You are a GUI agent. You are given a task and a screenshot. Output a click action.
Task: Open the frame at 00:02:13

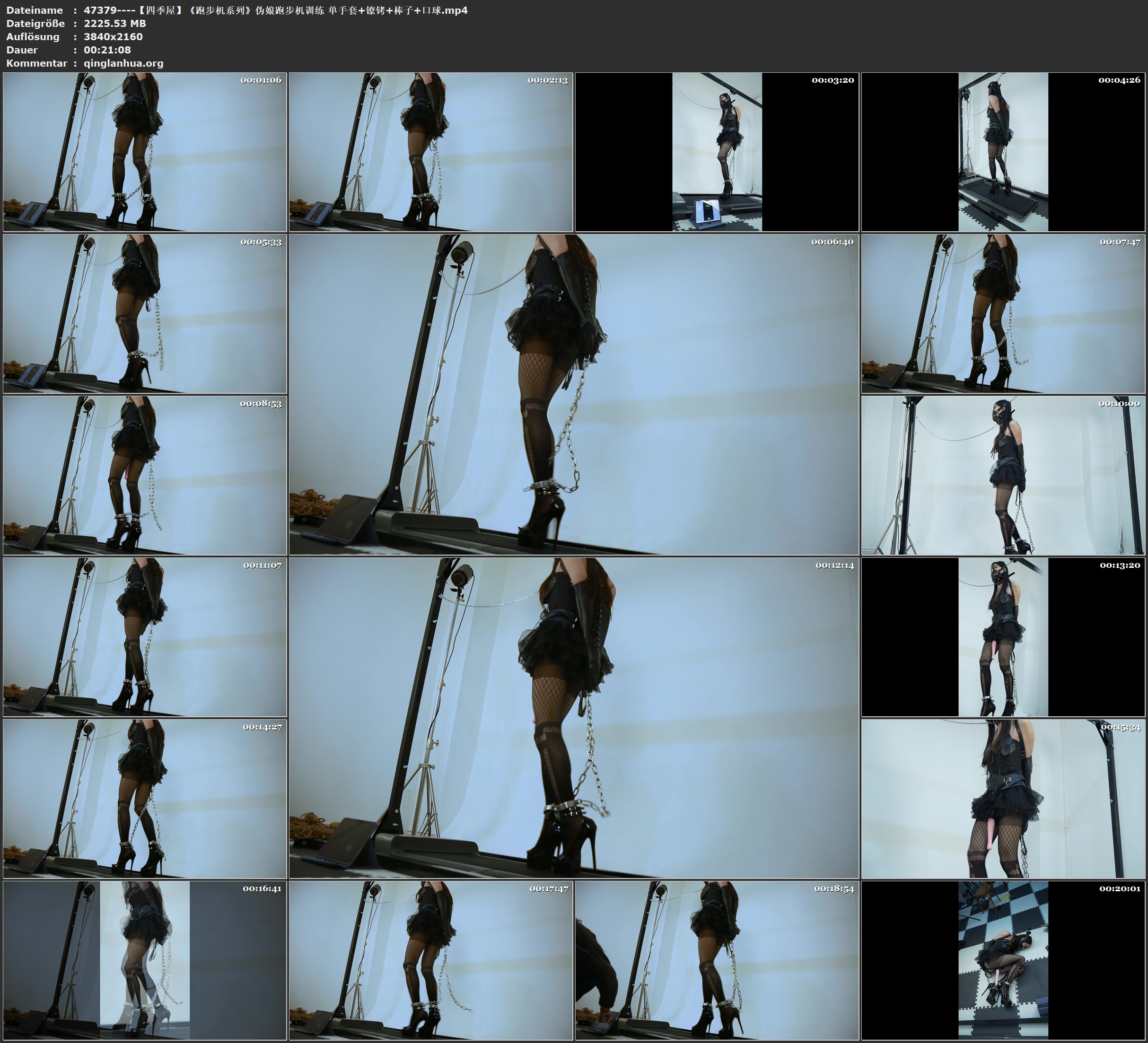pyautogui.click(x=431, y=151)
